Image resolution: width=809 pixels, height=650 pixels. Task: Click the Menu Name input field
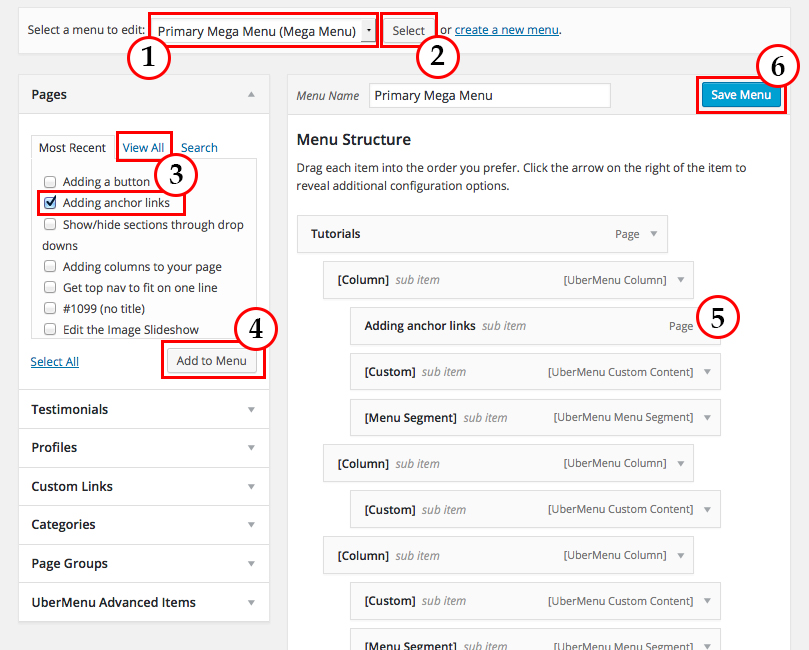click(489, 96)
